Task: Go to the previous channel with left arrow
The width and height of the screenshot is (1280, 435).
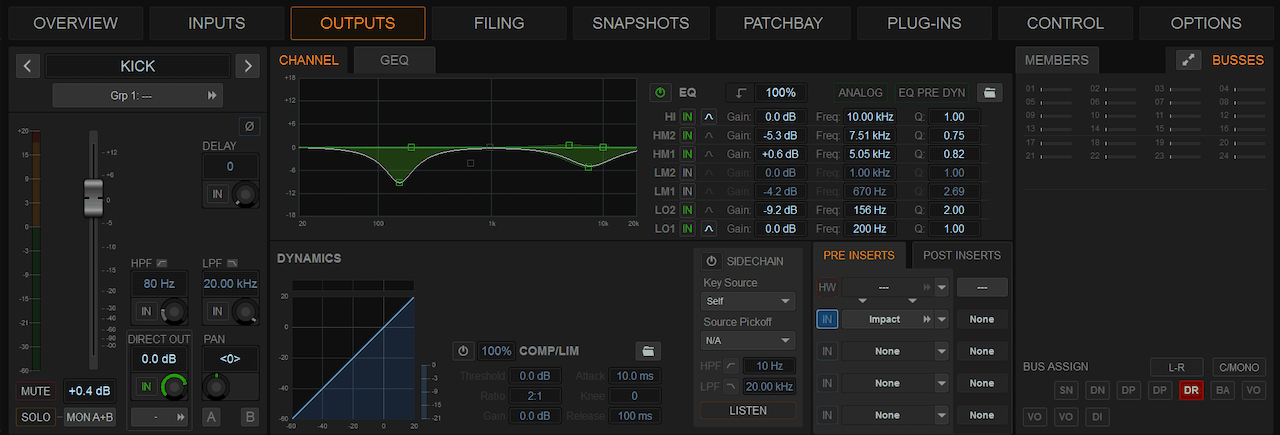Action: [x=28, y=67]
